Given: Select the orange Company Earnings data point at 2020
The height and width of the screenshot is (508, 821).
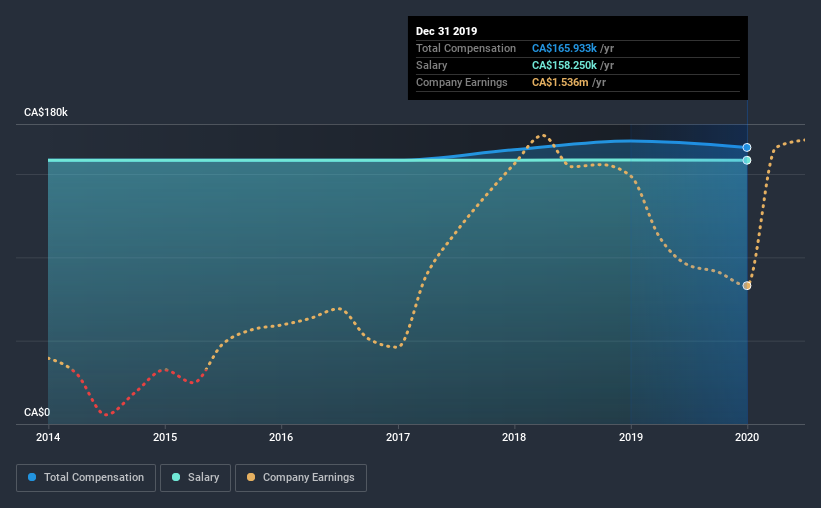Looking at the screenshot, I should point(747,285).
